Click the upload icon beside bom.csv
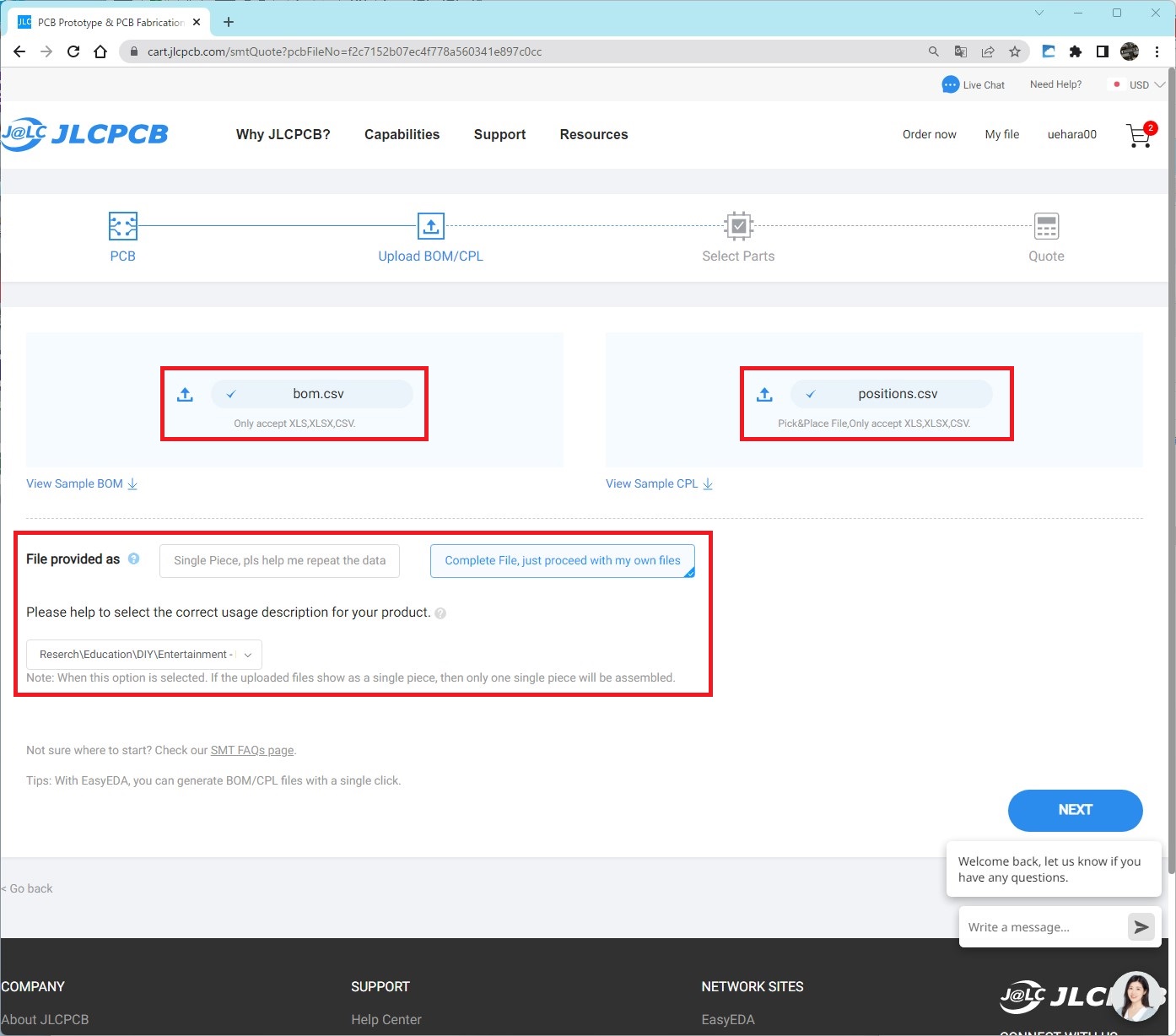This screenshot has width=1176, height=1036. (x=185, y=393)
